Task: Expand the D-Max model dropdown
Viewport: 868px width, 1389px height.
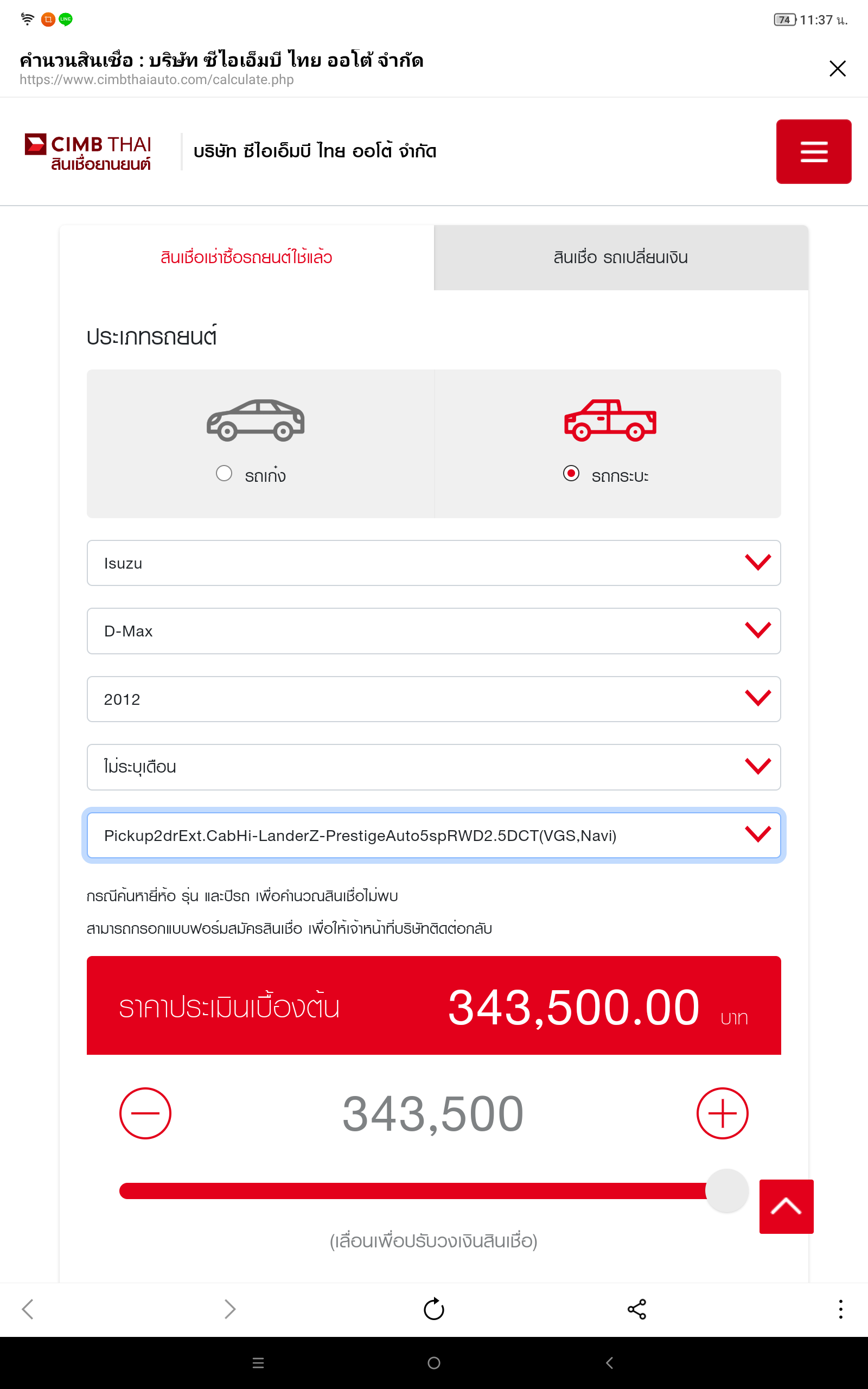Action: (x=433, y=631)
